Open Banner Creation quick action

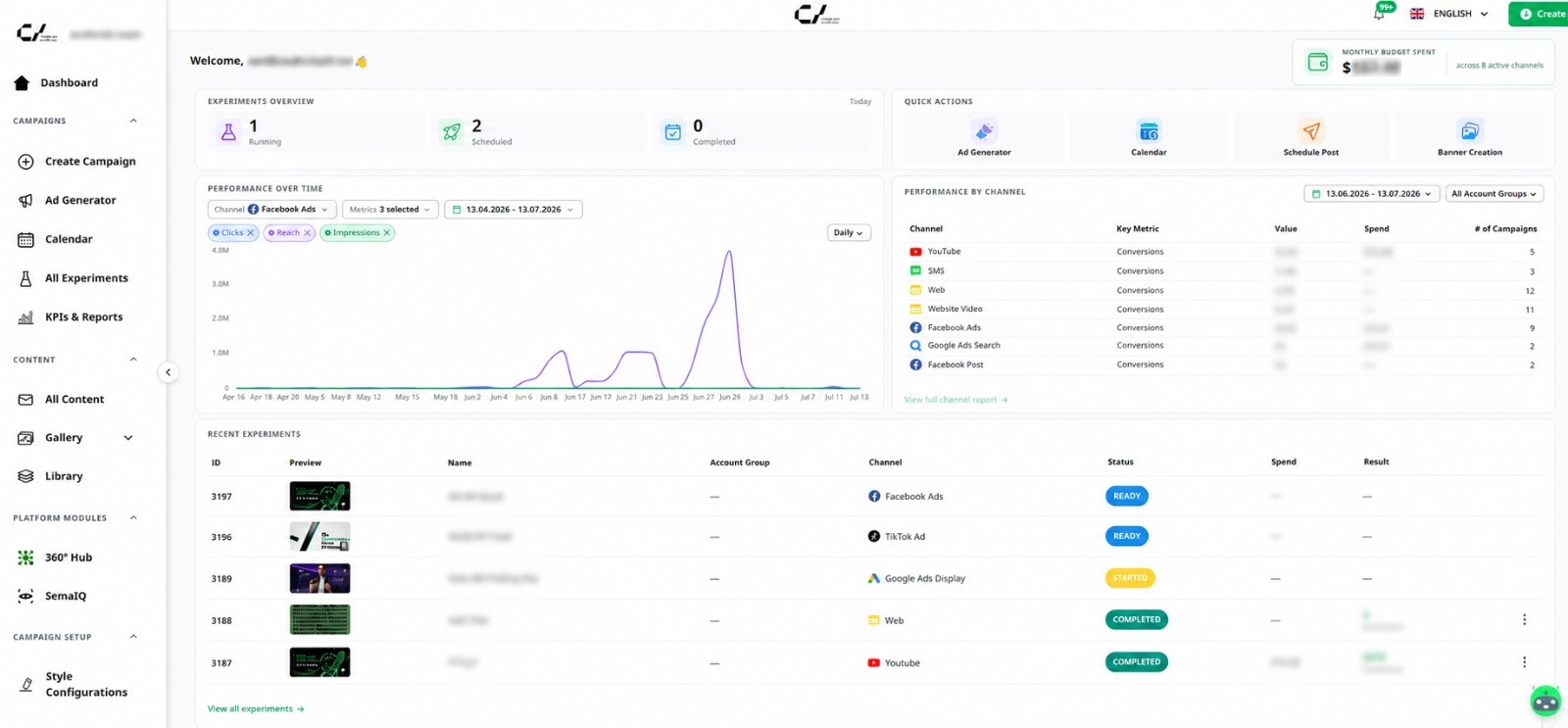(1469, 138)
